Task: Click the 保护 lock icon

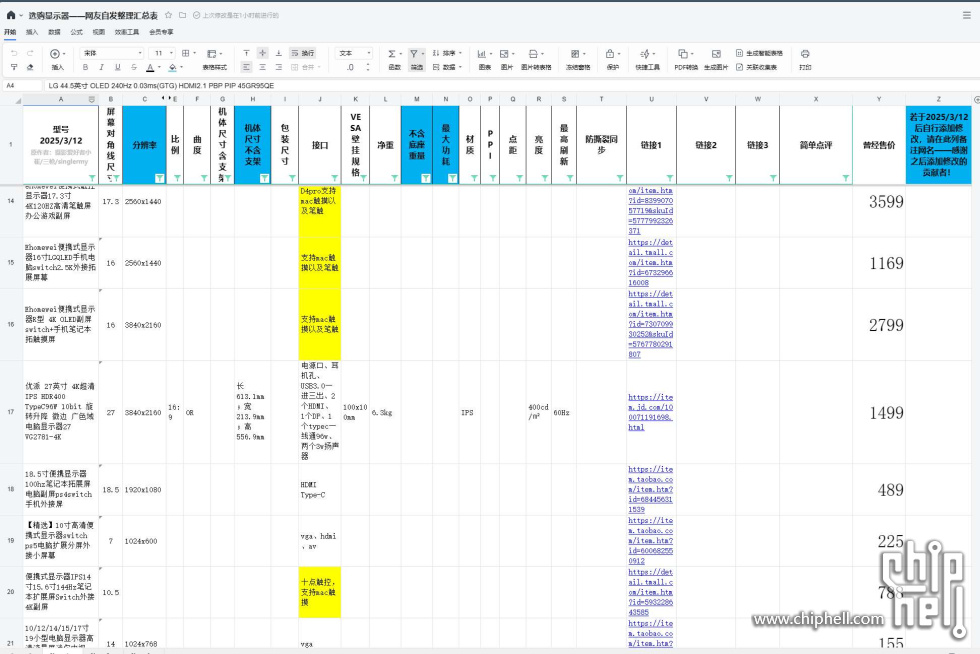Action: point(610,54)
